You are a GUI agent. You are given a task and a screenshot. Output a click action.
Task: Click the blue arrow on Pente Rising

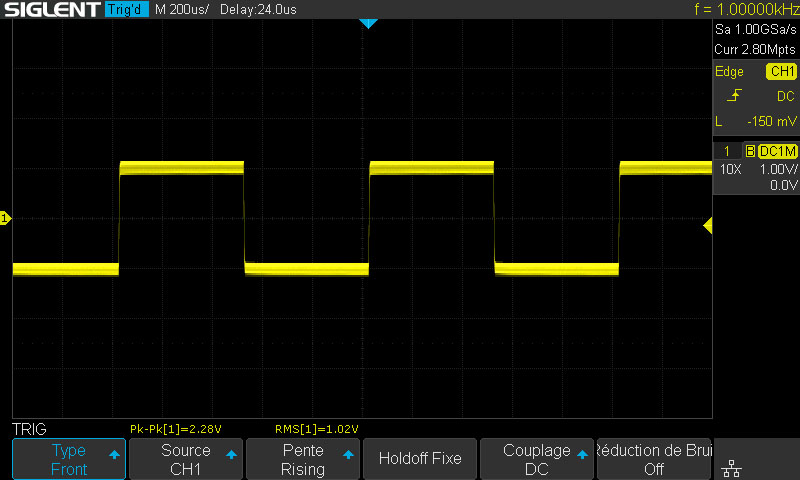[x=348, y=454]
